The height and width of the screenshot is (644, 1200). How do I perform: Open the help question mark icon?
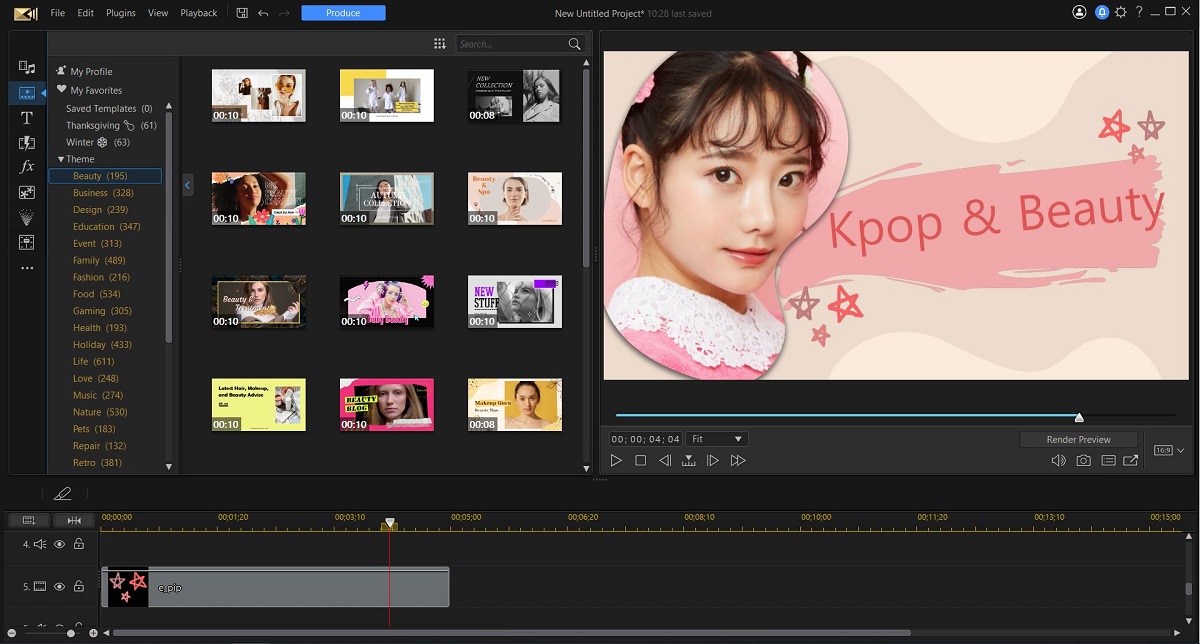point(1141,13)
